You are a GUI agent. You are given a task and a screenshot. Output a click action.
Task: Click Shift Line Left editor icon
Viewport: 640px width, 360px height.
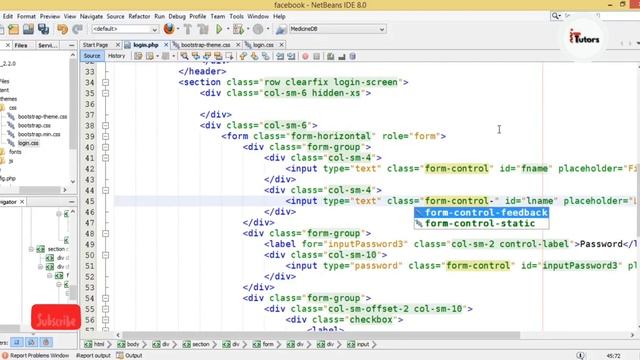[280, 56]
